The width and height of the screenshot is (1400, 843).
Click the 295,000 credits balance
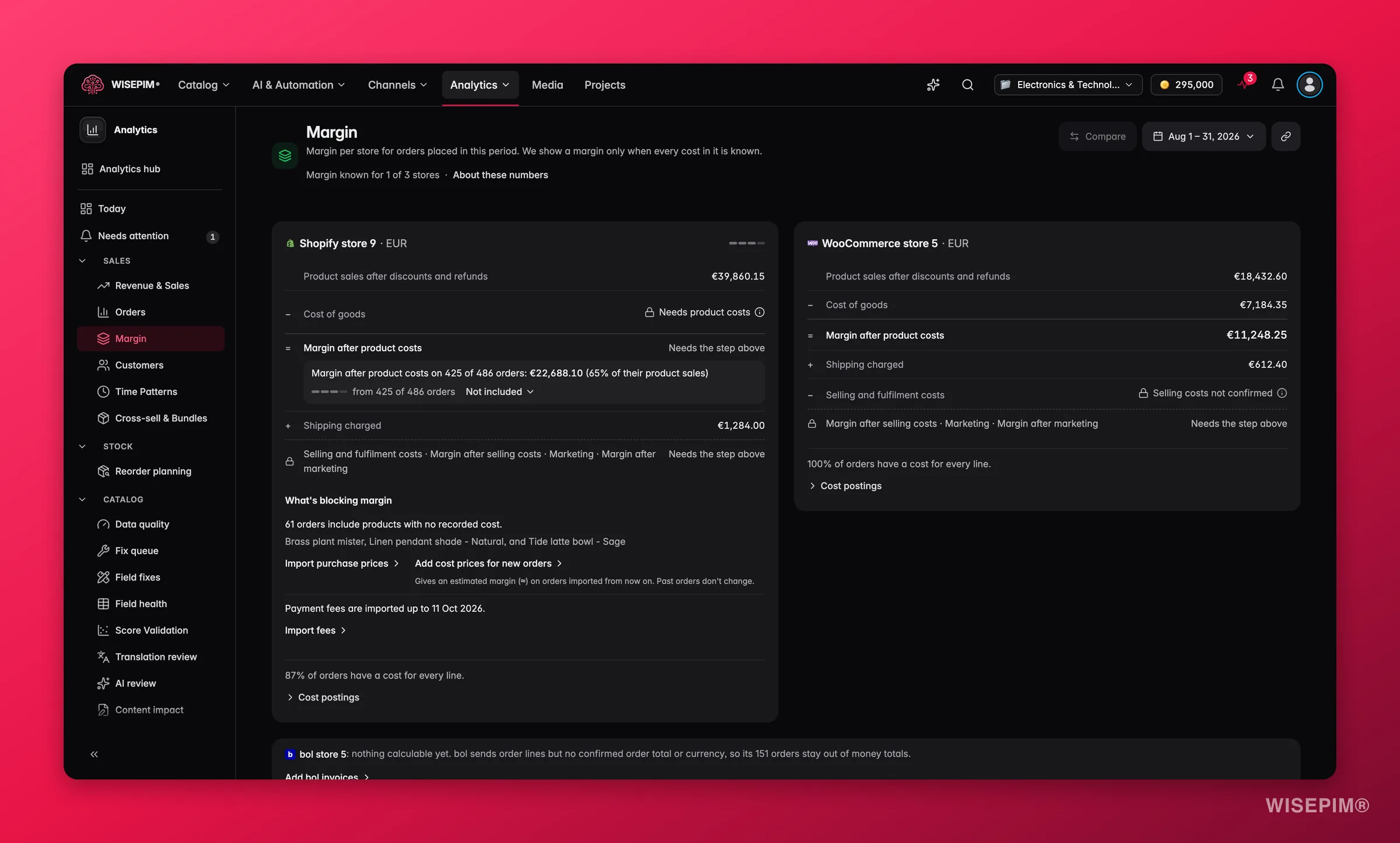coord(1186,85)
